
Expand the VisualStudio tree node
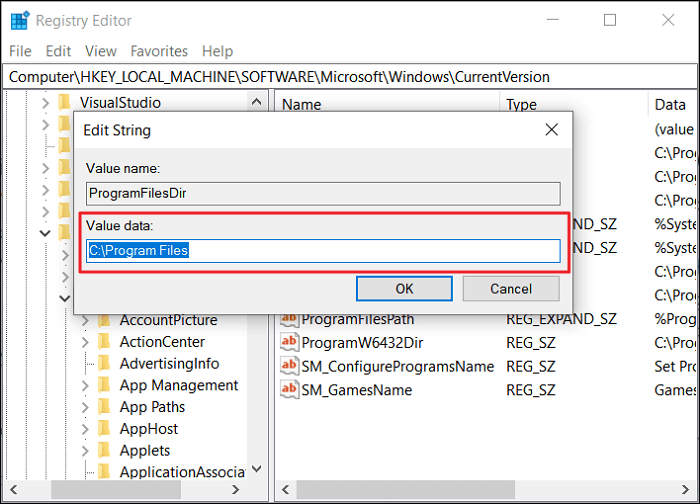pos(45,102)
